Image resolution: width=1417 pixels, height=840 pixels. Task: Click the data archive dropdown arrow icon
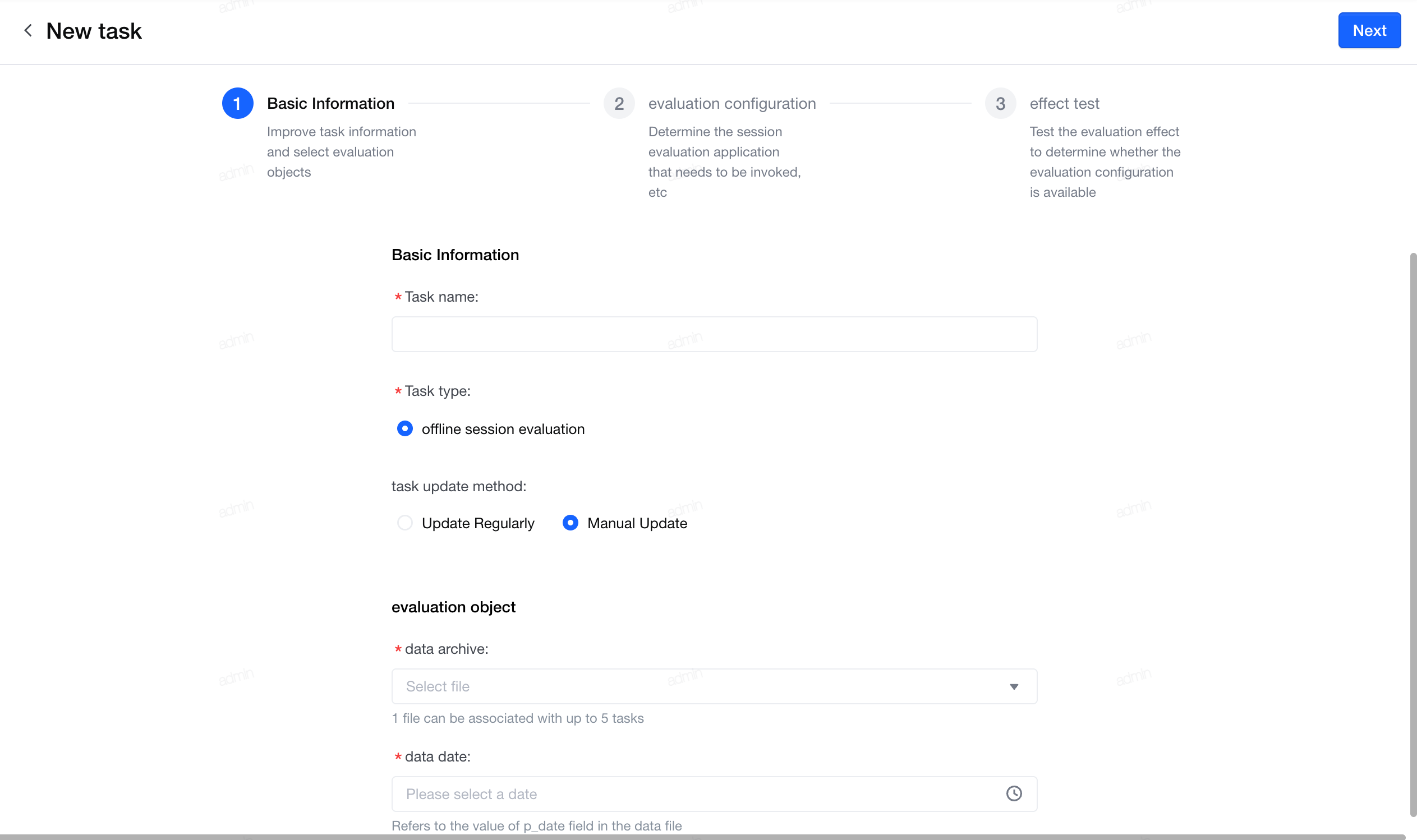(x=1013, y=686)
